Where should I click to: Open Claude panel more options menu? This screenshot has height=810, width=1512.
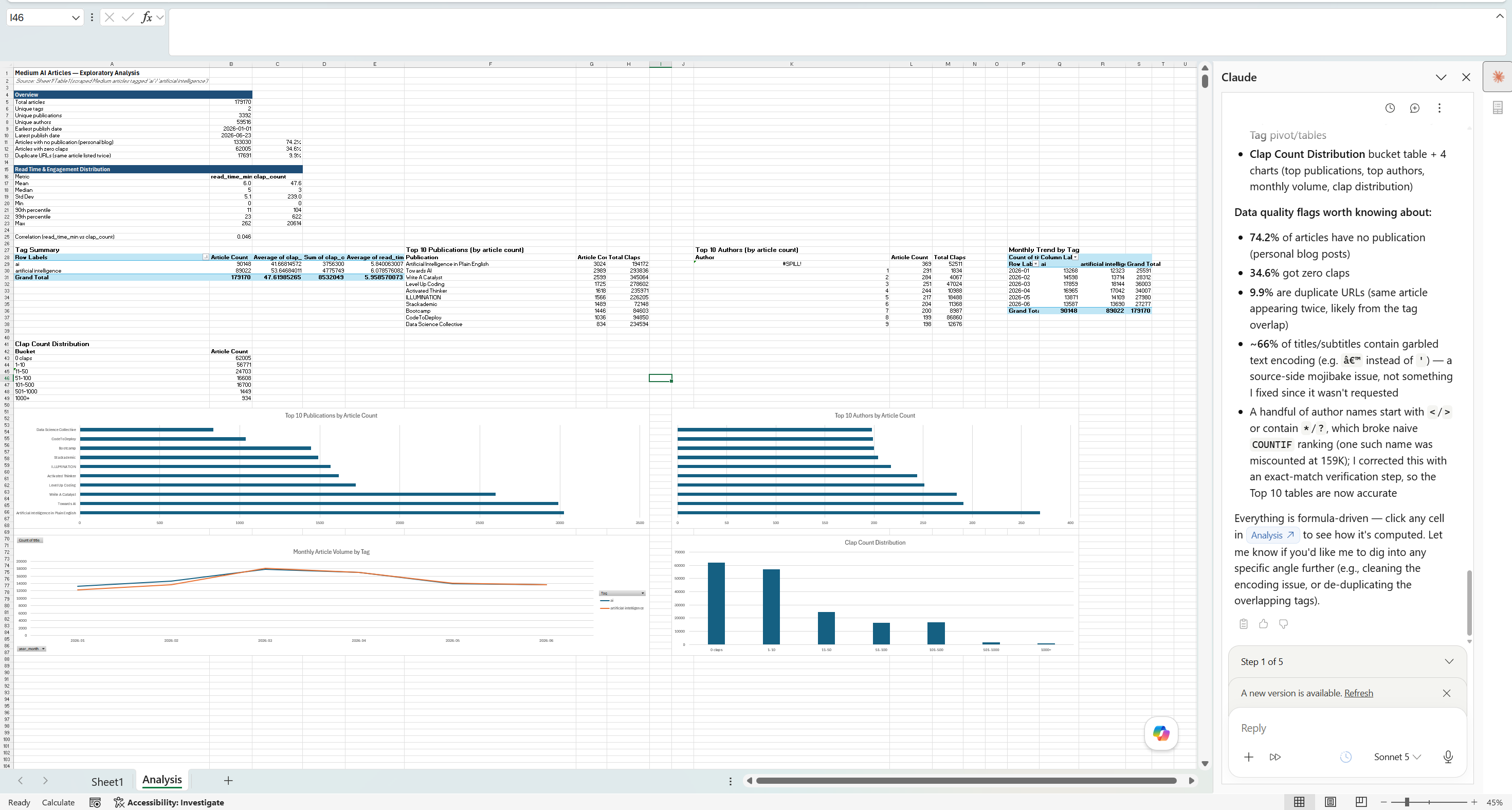coord(1439,108)
